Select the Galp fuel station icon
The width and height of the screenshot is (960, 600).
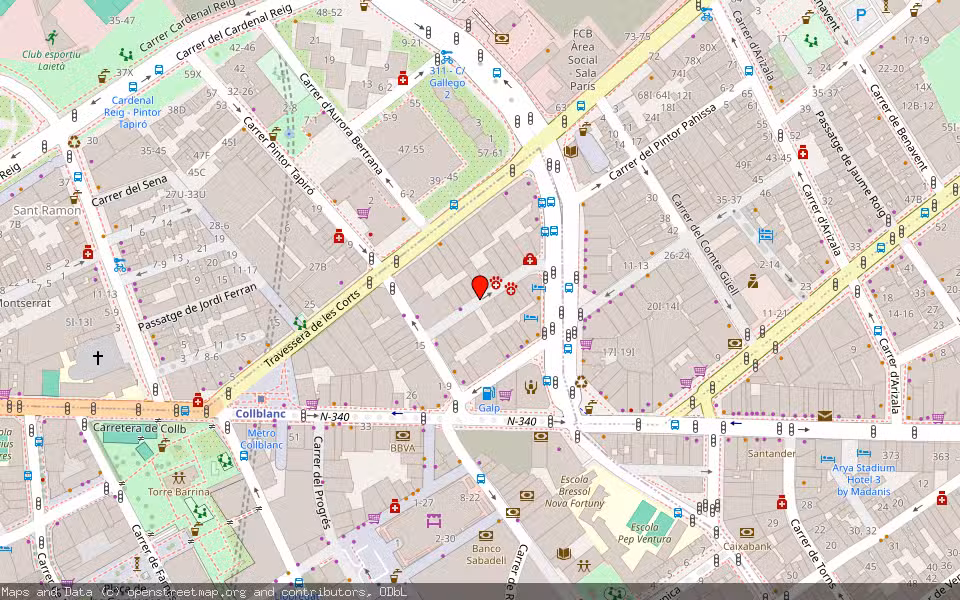click(488, 392)
